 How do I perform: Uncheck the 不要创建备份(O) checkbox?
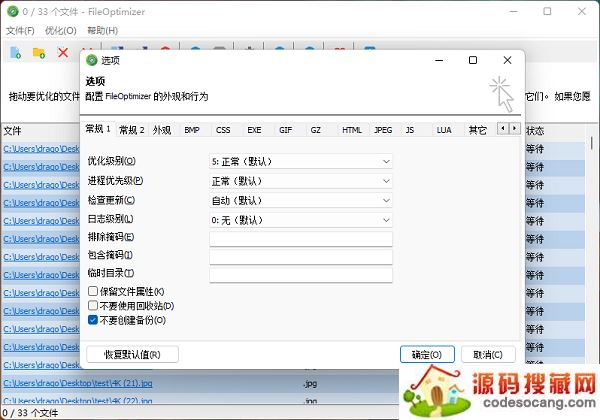pos(93,320)
